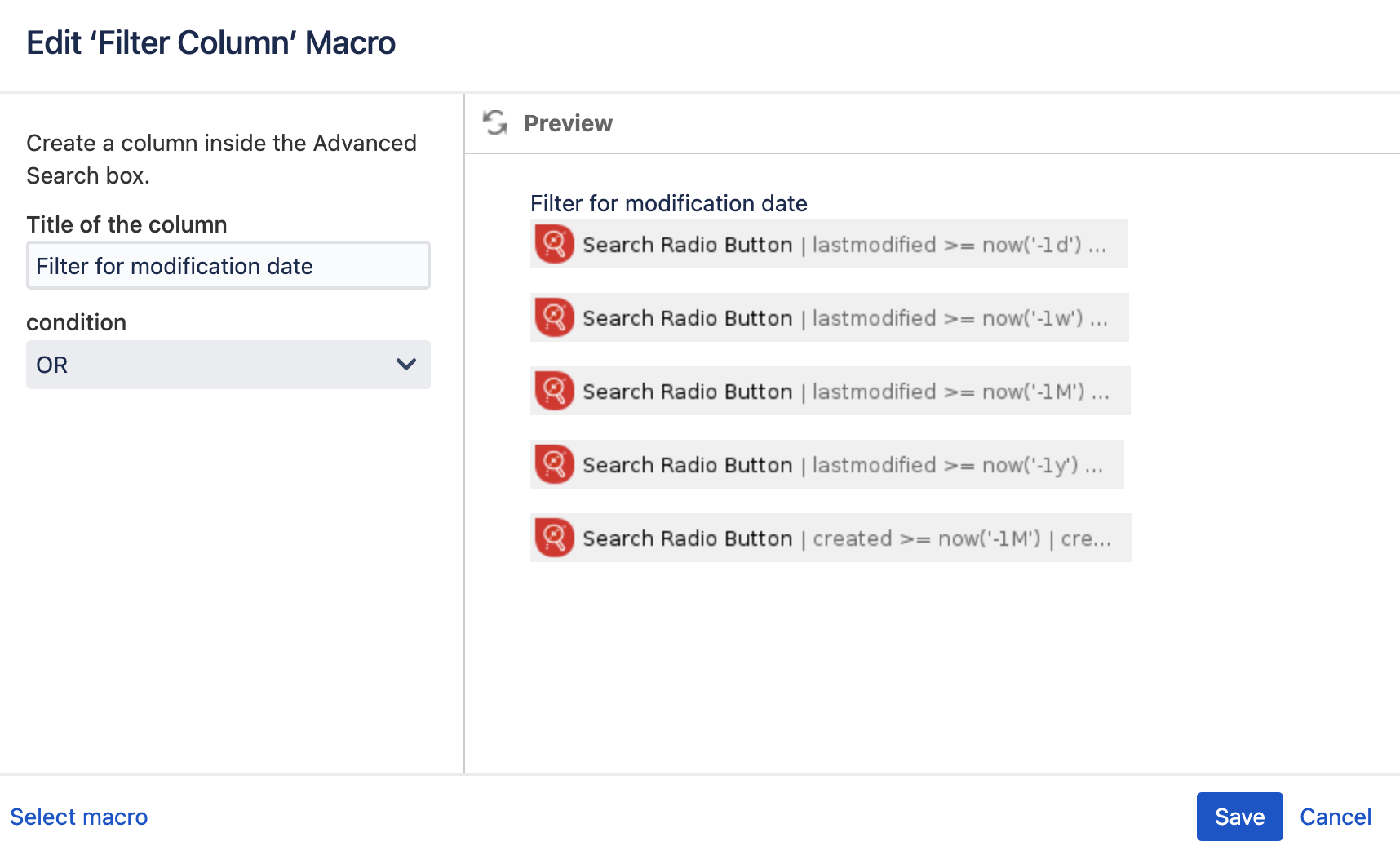The width and height of the screenshot is (1400, 855).
Task: Click the red search icon for the '-1y' macro
Action: tap(554, 464)
